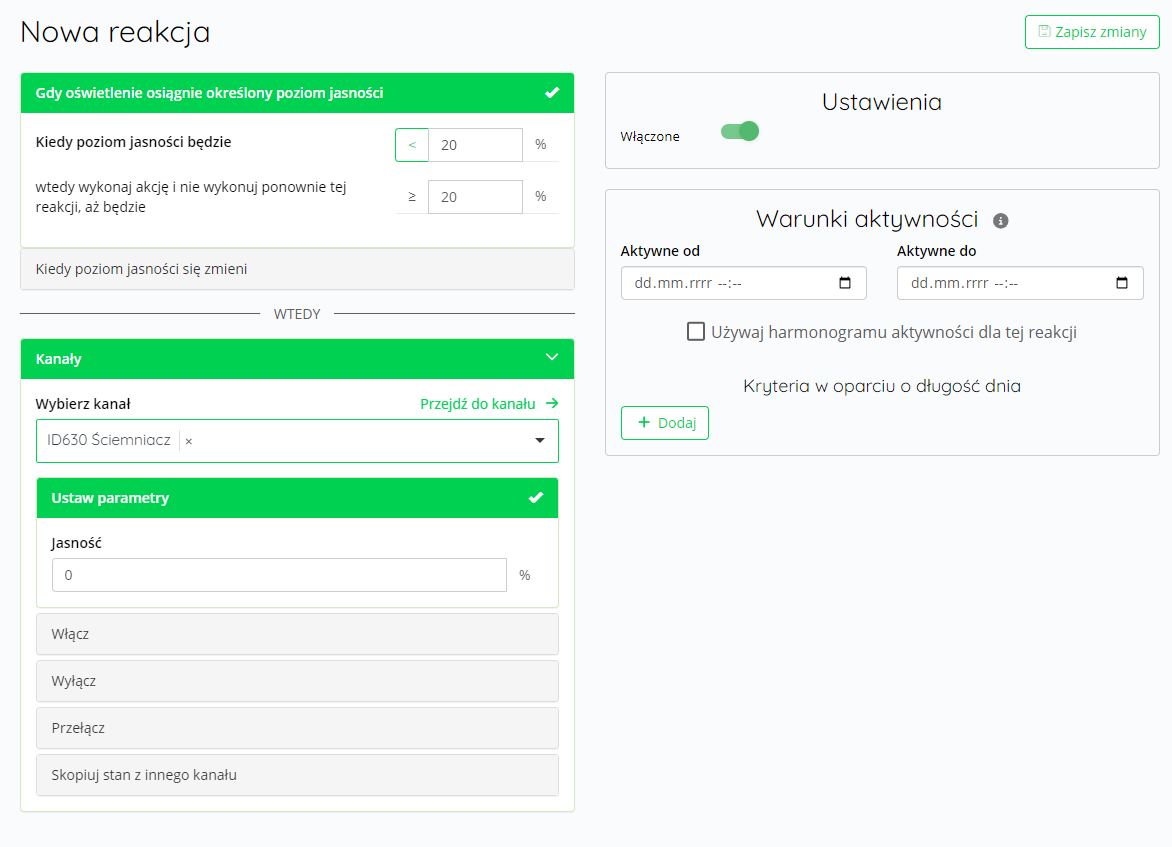Click the less-than operator button

click(x=412, y=145)
